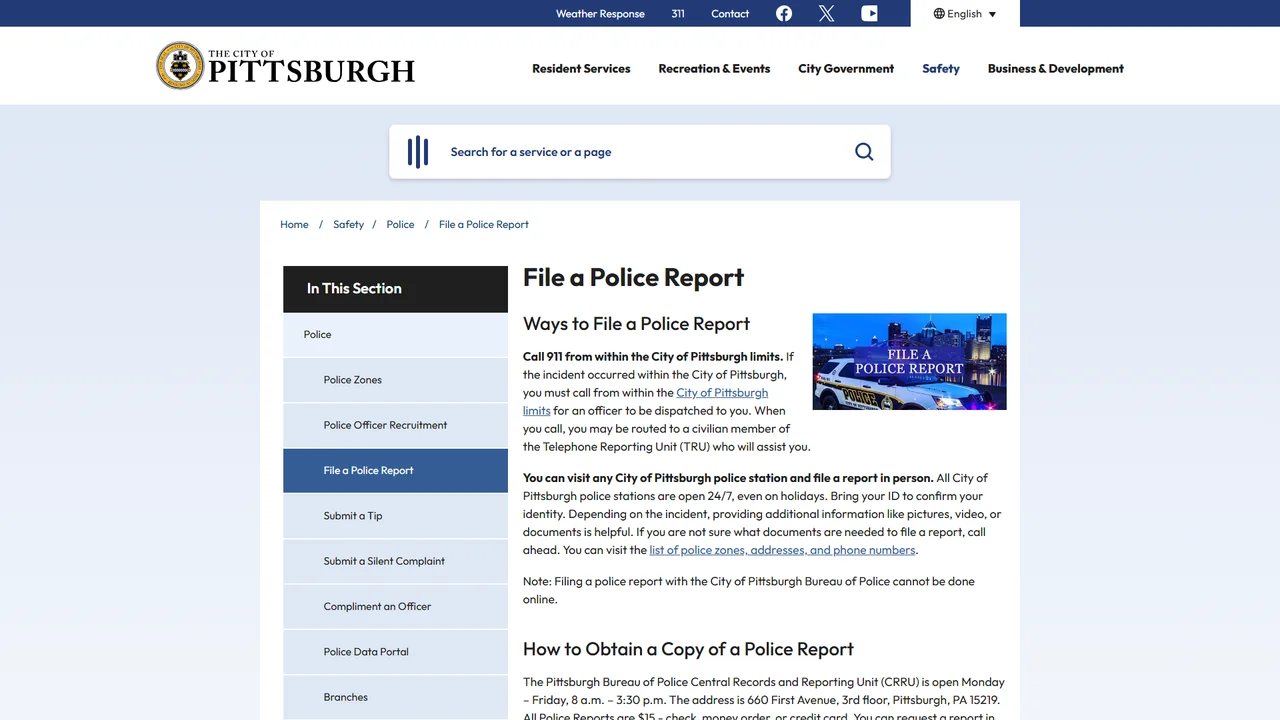Open Branches sidebar item
This screenshot has height=720, width=1280.
click(x=396, y=697)
